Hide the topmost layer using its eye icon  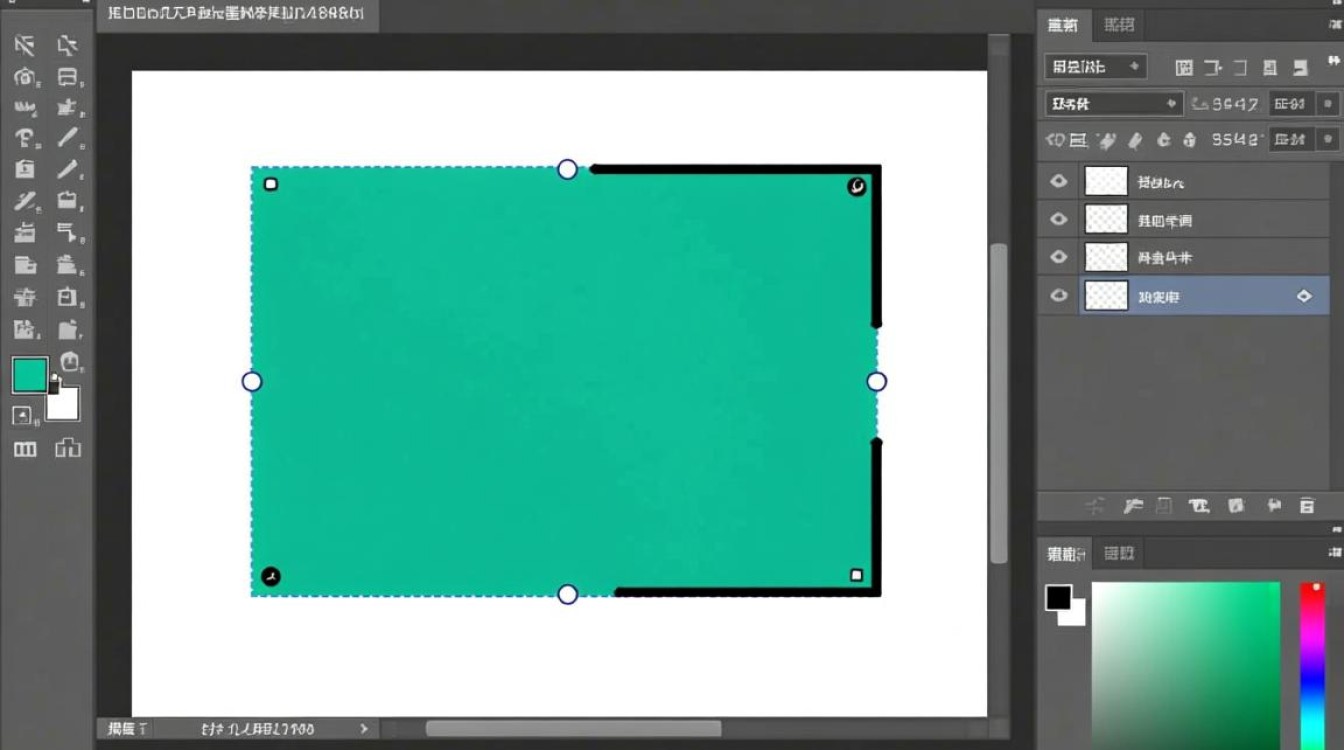pos(1058,182)
